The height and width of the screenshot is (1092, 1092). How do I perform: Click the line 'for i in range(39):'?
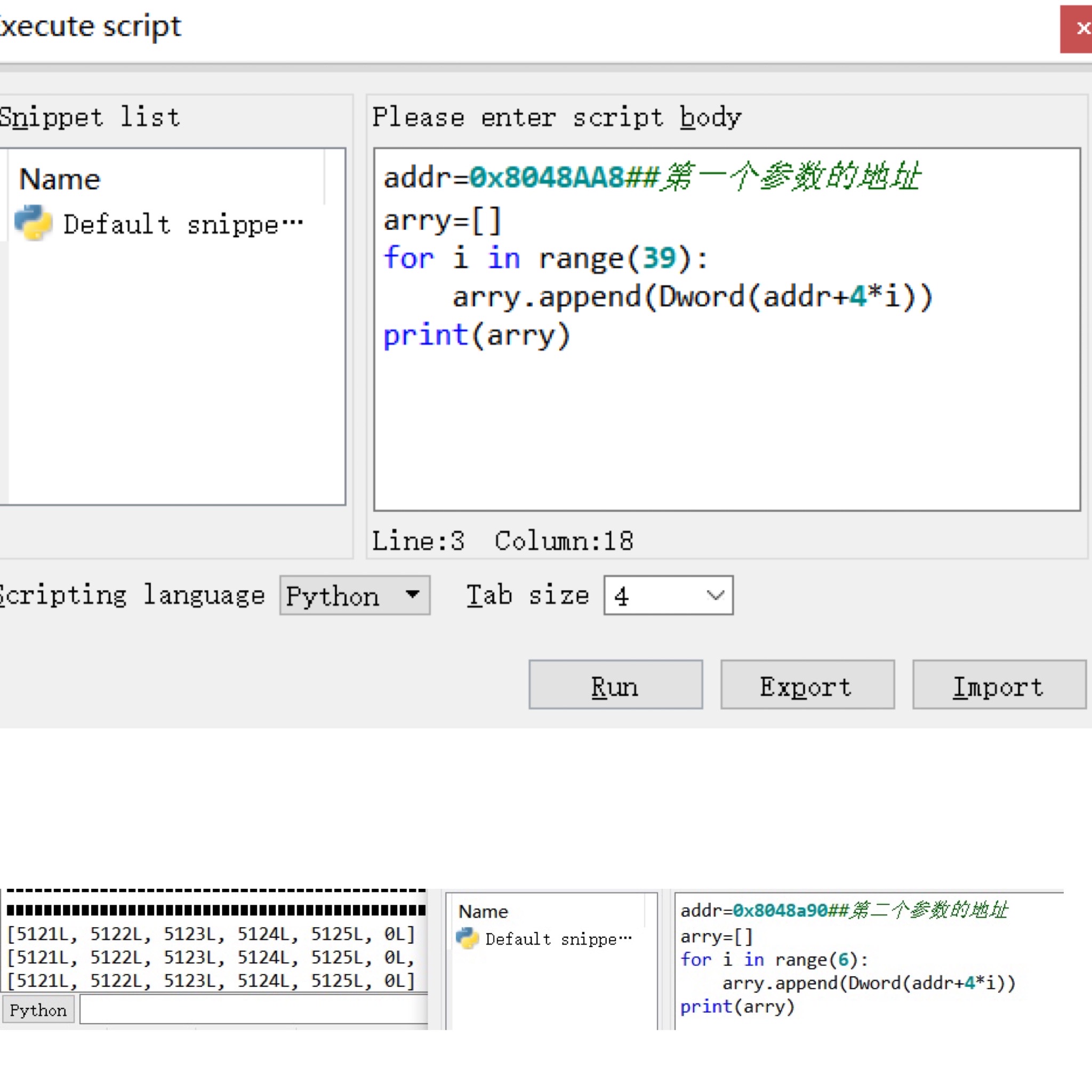[x=545, y=258]
